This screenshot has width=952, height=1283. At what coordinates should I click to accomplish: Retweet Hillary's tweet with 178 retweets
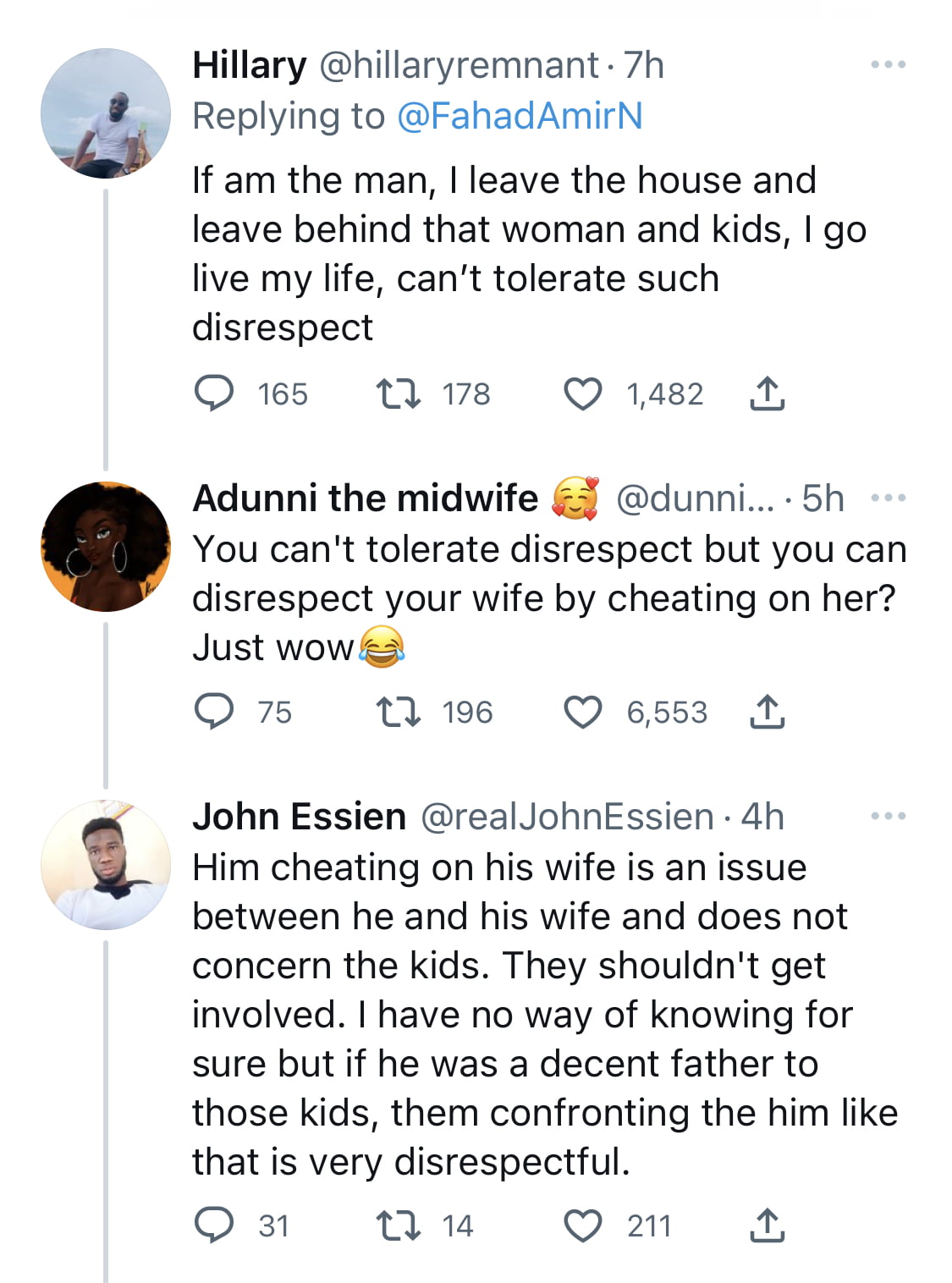click(x=398, y=394)
